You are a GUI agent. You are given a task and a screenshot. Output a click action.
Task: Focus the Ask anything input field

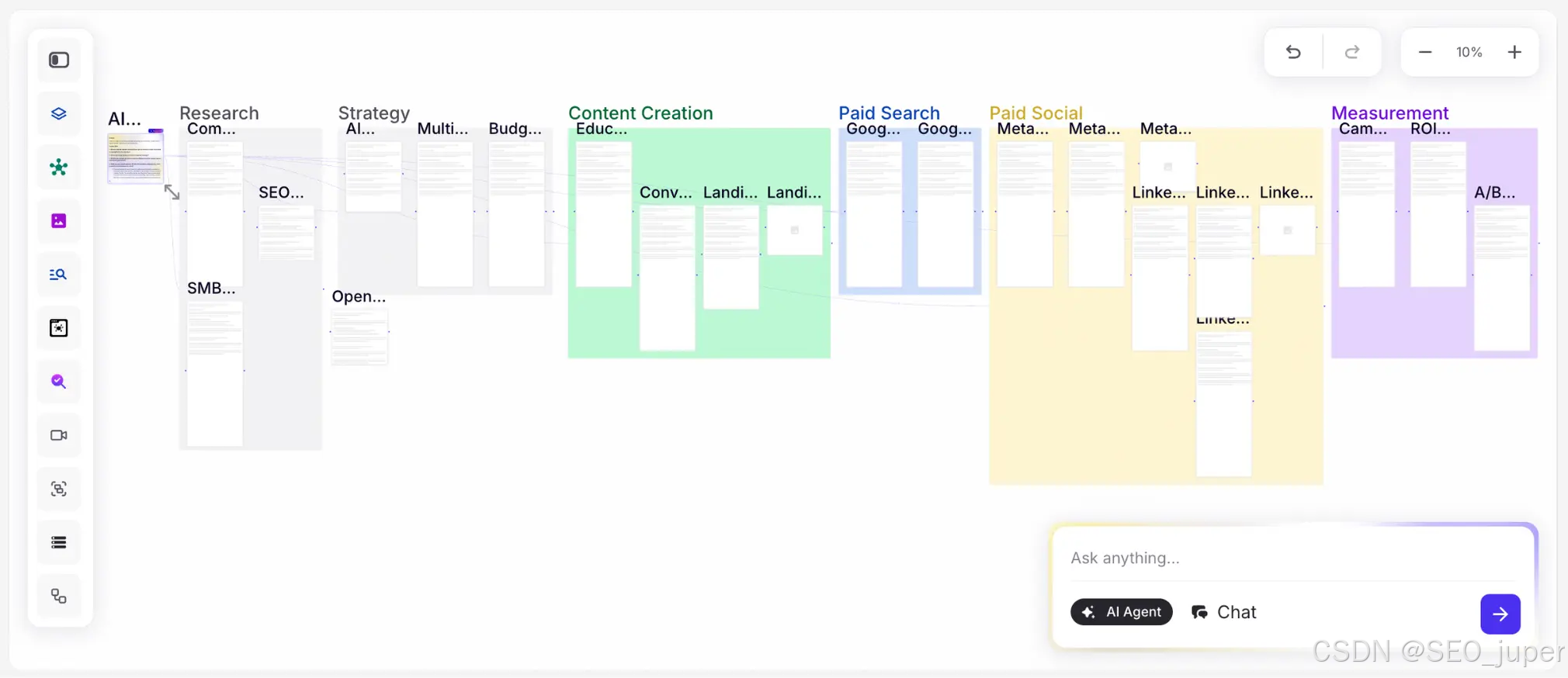point(1292,558)
